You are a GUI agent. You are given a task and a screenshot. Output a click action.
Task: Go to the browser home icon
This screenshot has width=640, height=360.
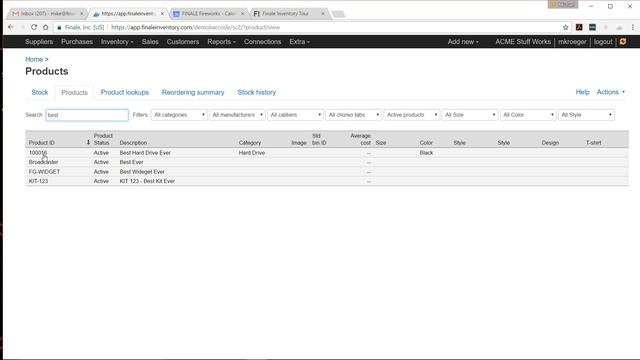point(45,27)
